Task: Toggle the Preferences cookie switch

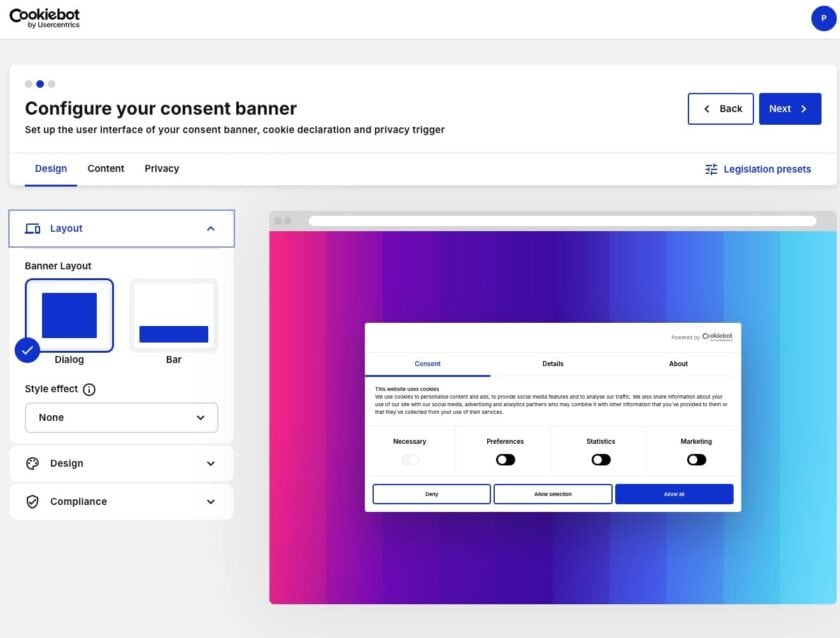Action: 505,460
